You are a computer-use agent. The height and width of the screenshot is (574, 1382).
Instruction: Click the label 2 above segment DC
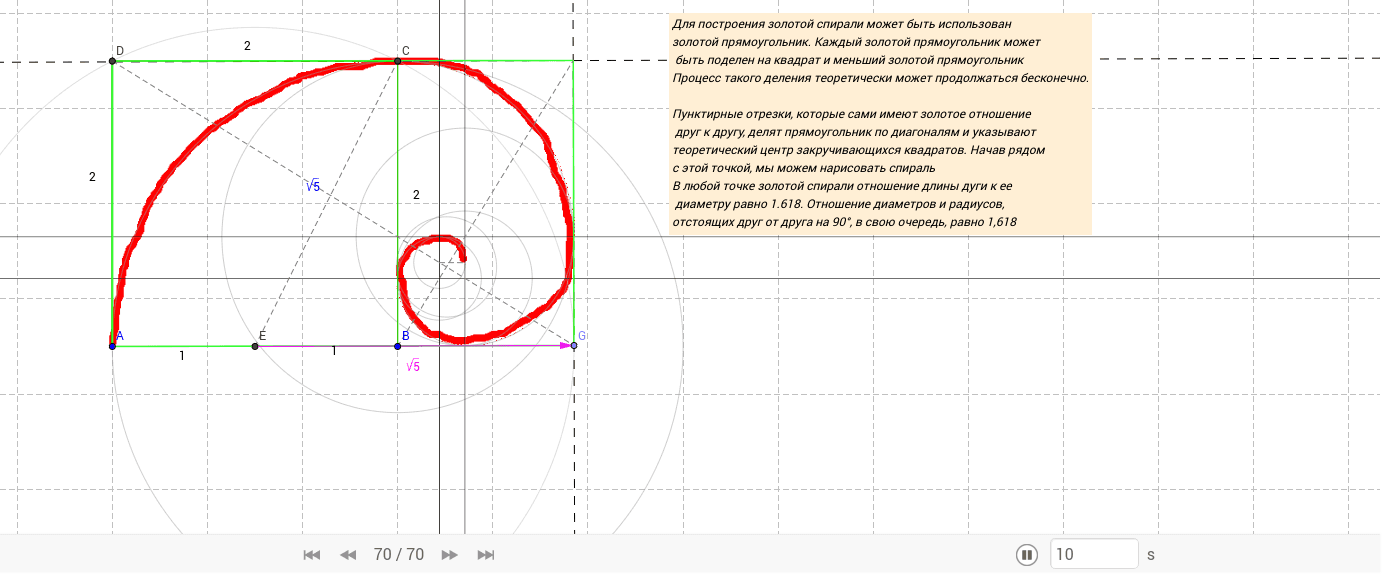247,46
